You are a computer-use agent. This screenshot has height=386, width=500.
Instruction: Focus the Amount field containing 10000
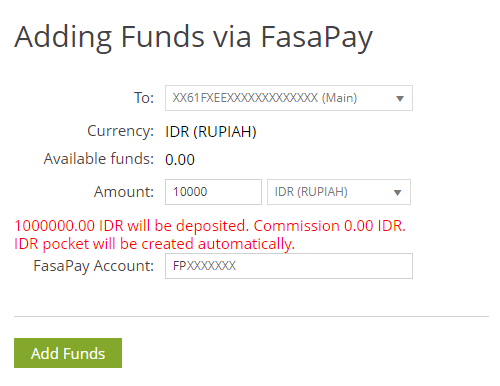point(213,192)
